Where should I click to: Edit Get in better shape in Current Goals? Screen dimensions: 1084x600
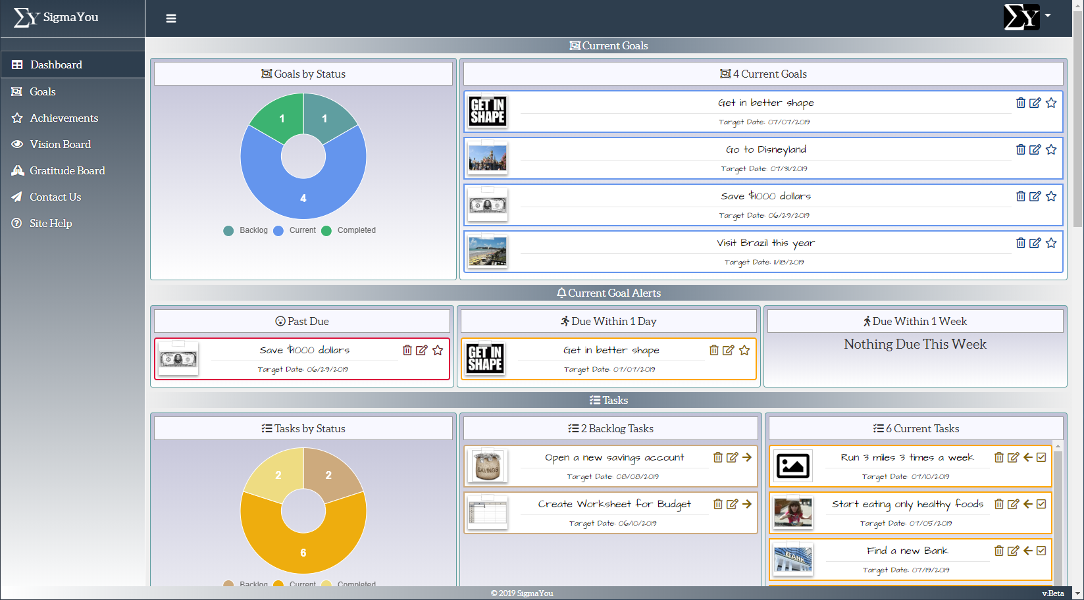tap(1035, 103)
